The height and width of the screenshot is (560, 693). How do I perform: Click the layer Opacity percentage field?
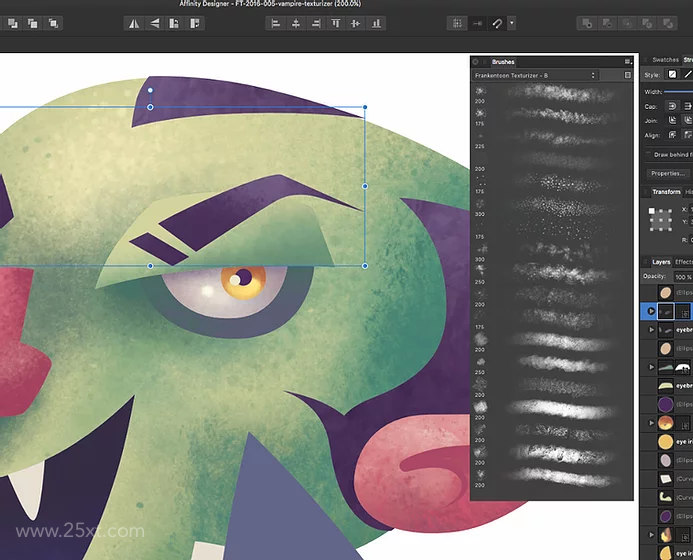[683, 277]
